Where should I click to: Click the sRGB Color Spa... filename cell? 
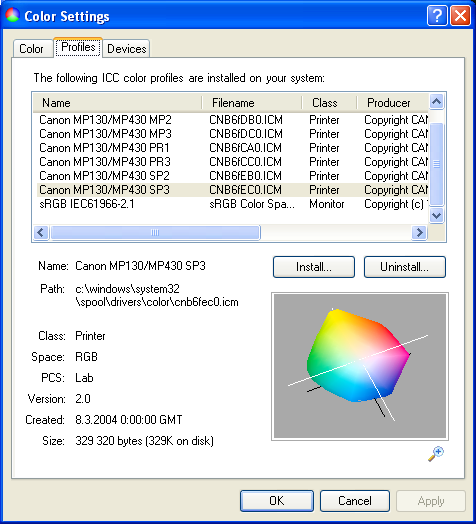(x=252, y=204)
